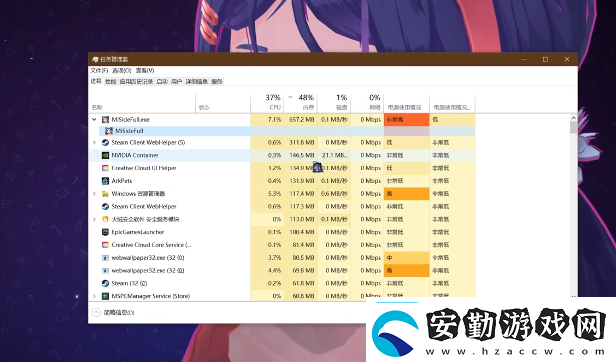This screenshot has width=616, height=362.
Task: Select the MiSideFull child row name
Action: point(129,131)
